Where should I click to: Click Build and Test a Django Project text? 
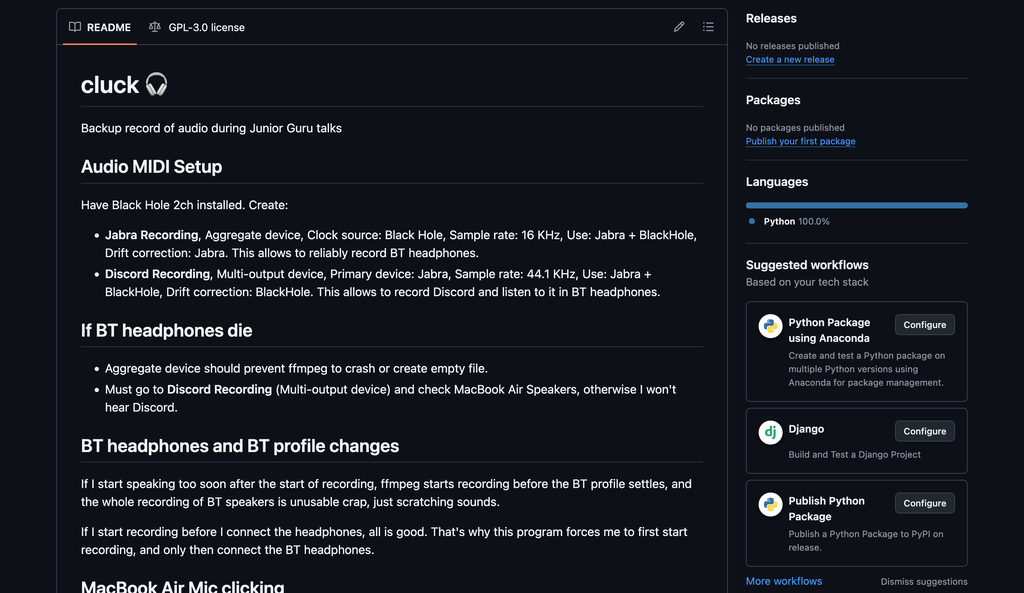pos(854,455)
